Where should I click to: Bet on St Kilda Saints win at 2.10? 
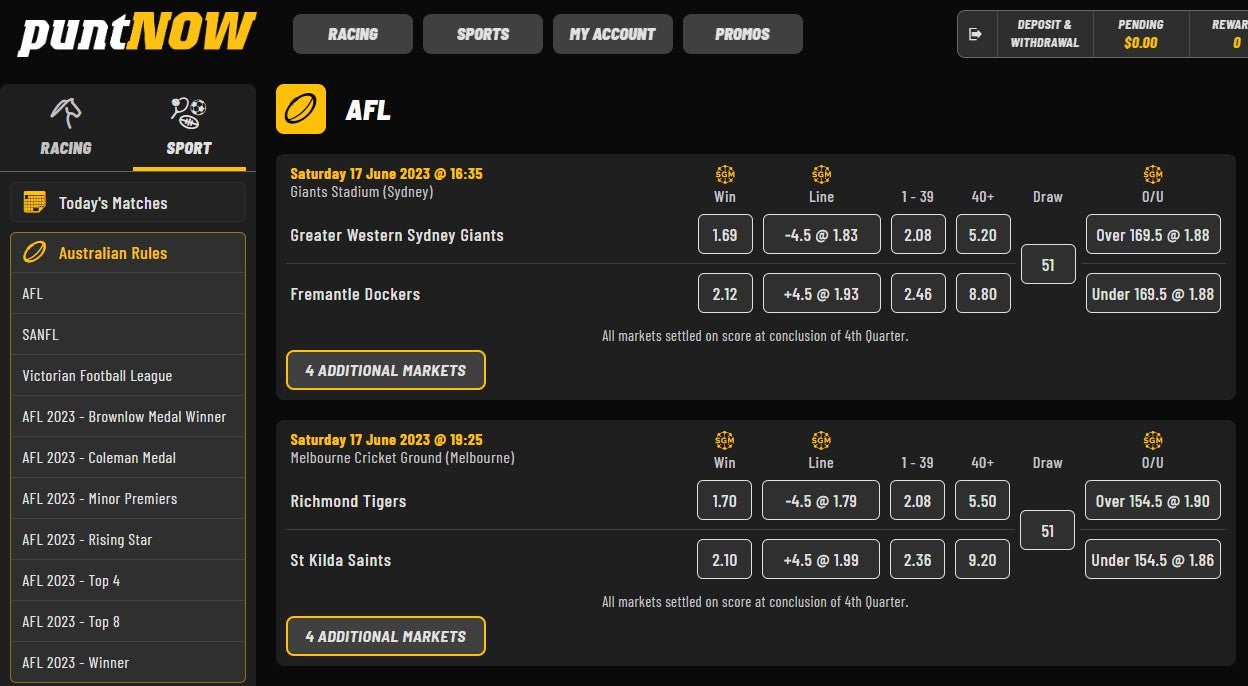[x=725, y=560]
